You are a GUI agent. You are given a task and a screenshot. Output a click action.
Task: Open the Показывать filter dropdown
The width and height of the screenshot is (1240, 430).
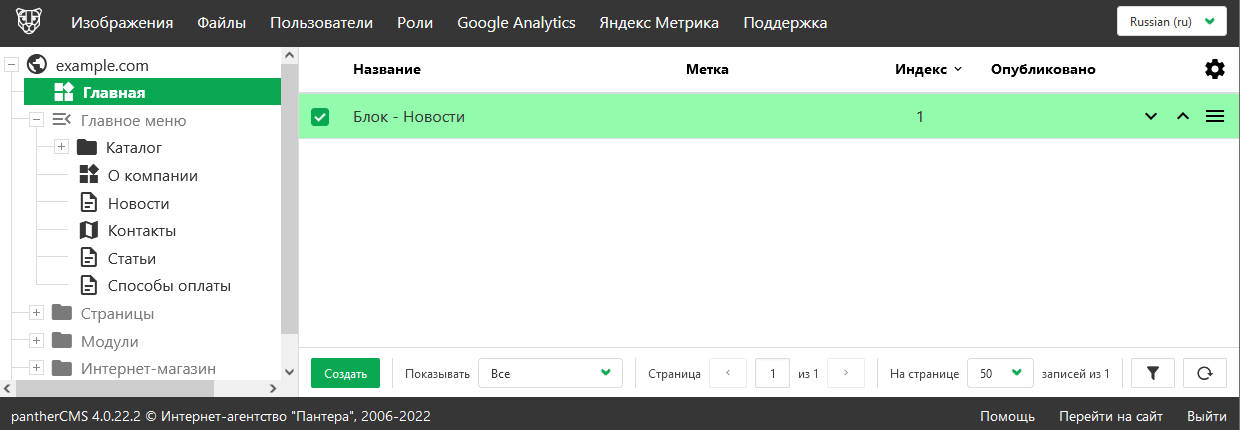click(x=550, y=373)
